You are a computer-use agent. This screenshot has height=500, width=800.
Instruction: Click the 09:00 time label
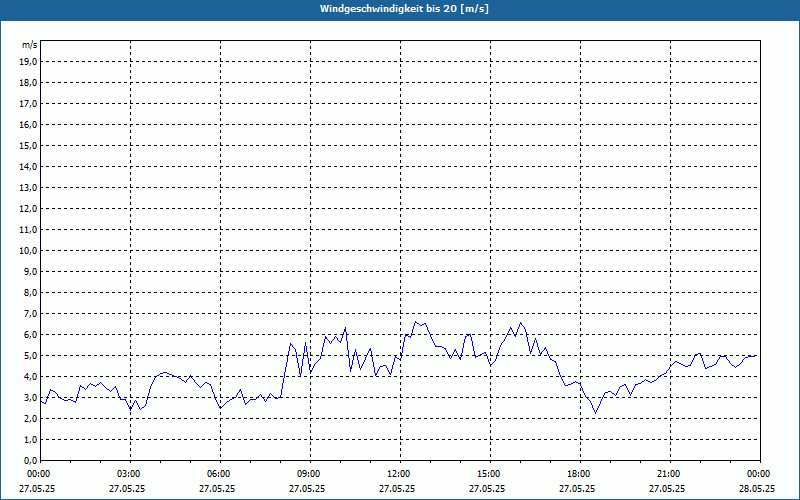pos(310,474)
